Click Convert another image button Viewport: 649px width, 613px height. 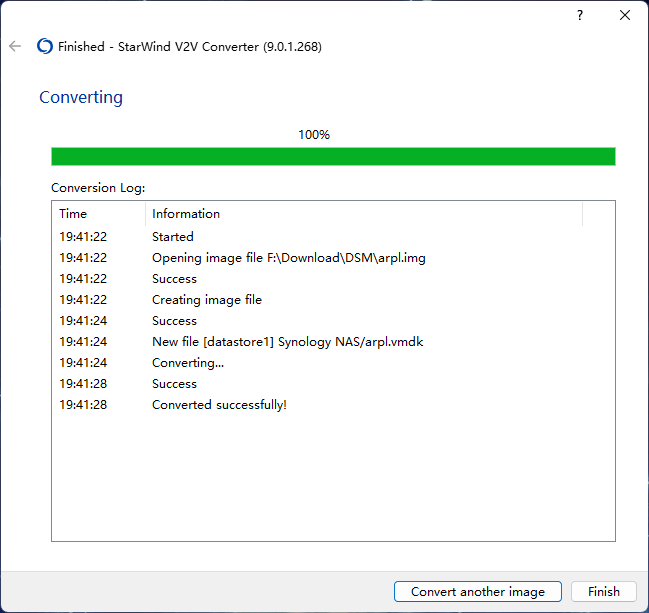pos(478,591)
